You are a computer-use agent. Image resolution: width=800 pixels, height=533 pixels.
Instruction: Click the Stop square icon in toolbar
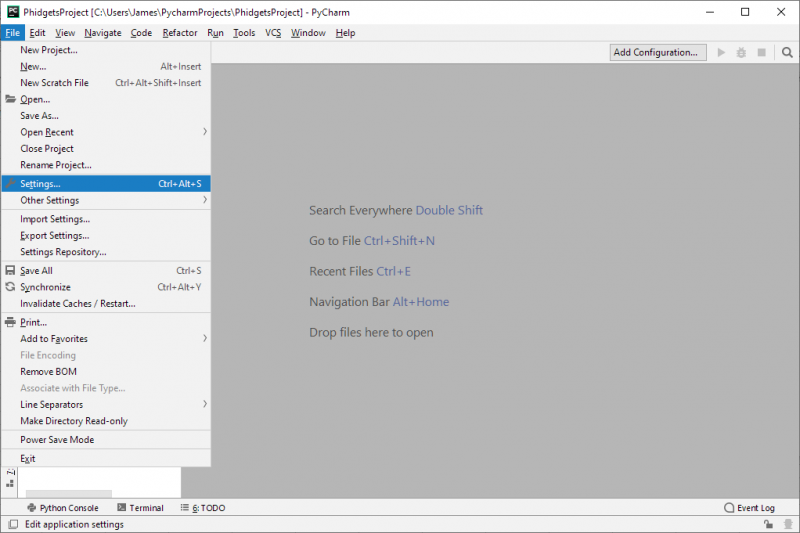[762, 53]
